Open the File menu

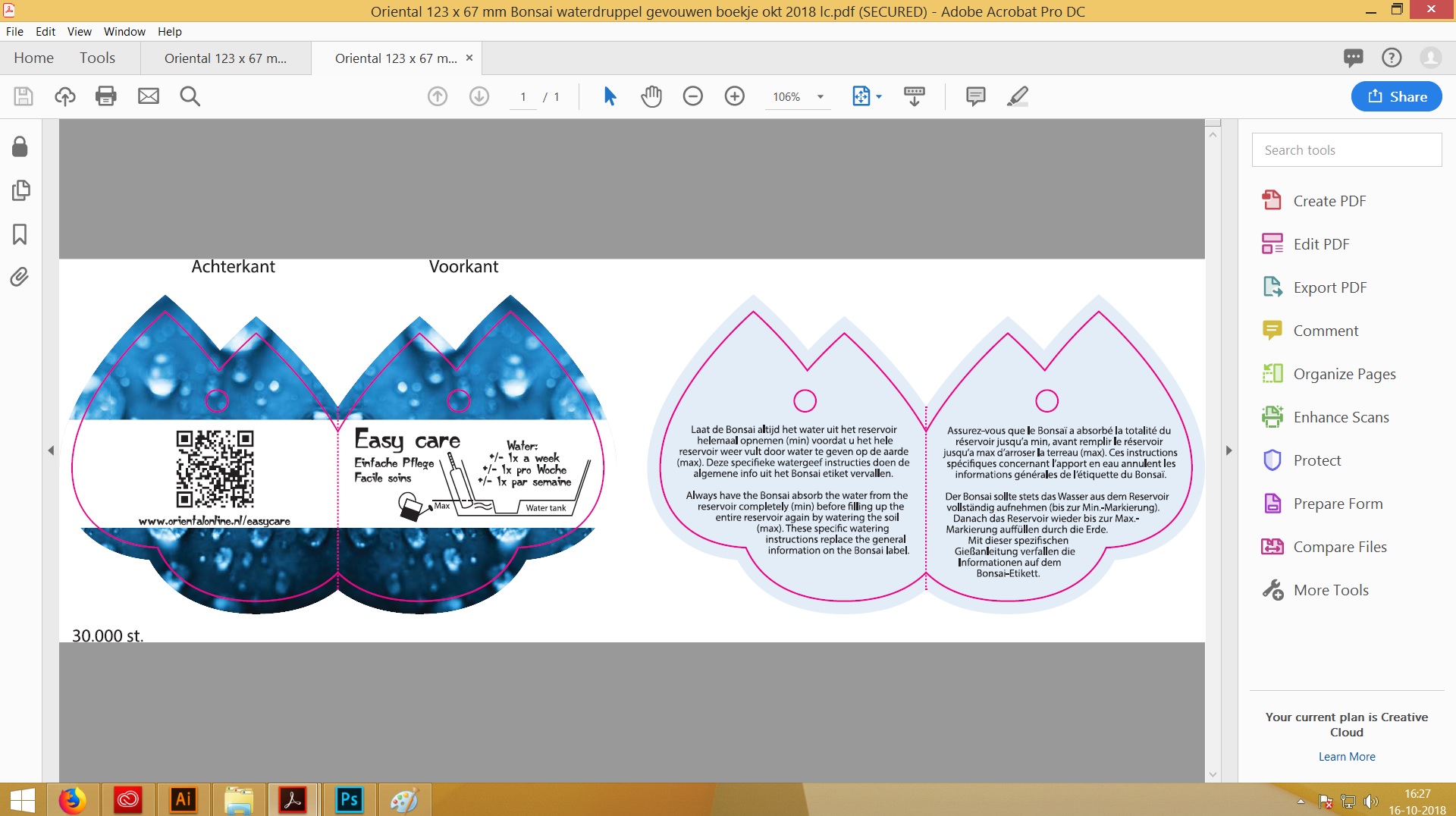pos(14,32)
